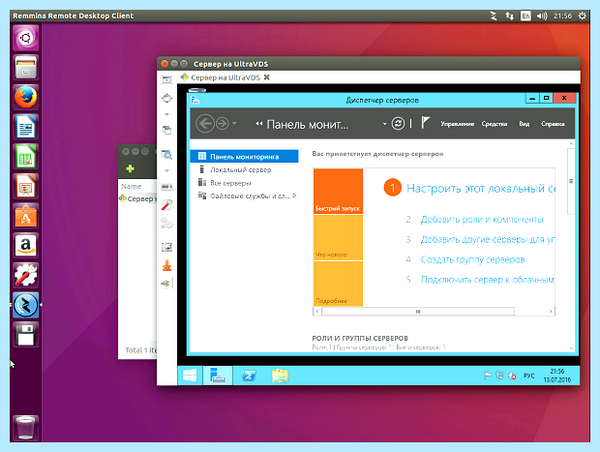Select 'Сервер' entry in Remmina connection list
The width and height of the screenshot is (600, 452).
pyautogui.click(x=137, y=199)
